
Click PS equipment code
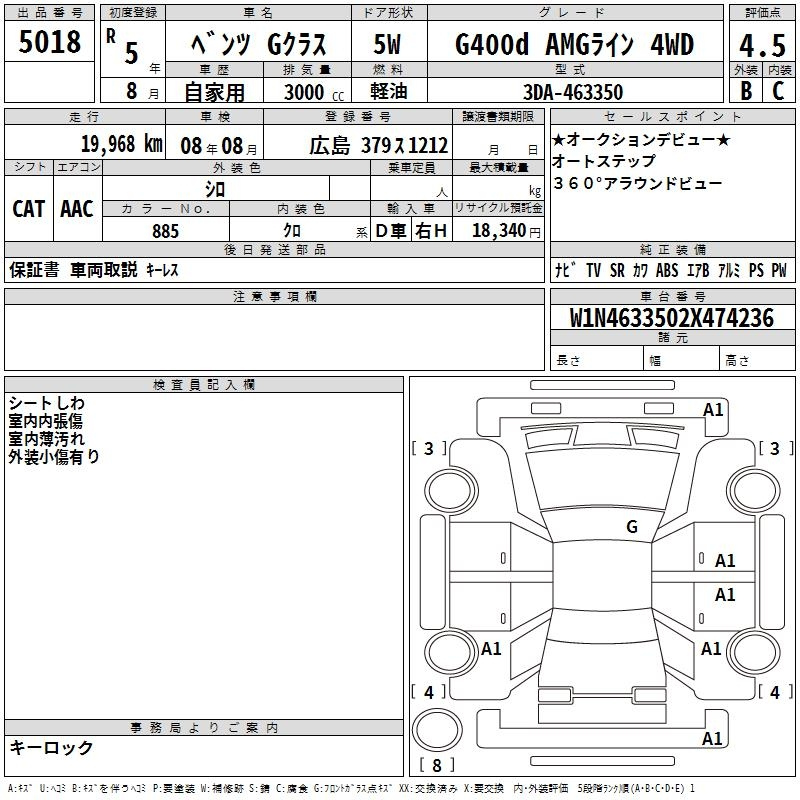pos(757,270)
